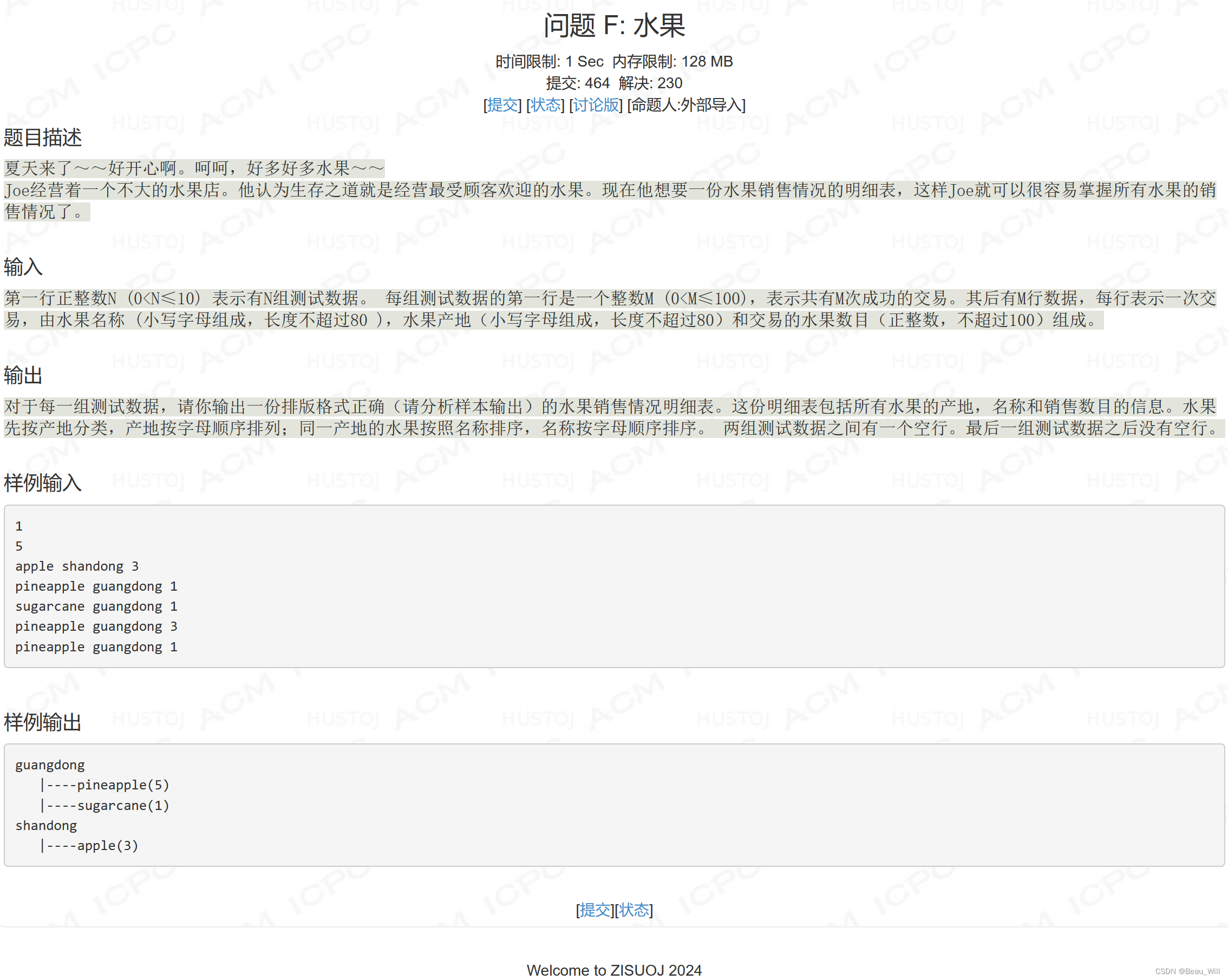The height and width of the screenshot is (980, 1228).
Task: Click the top 提交 submit link
Action: [x=502, y=105]
